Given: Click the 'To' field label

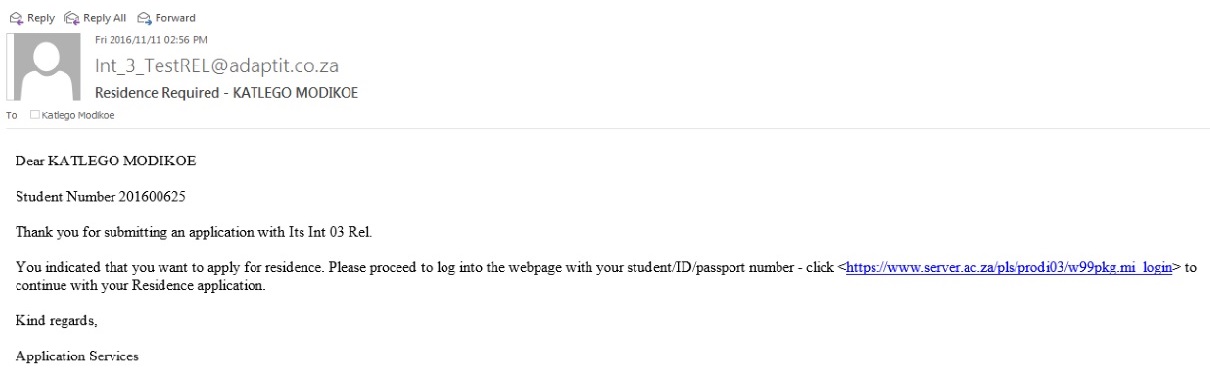Looking at the screenshot, I should (x=12, y=115).
